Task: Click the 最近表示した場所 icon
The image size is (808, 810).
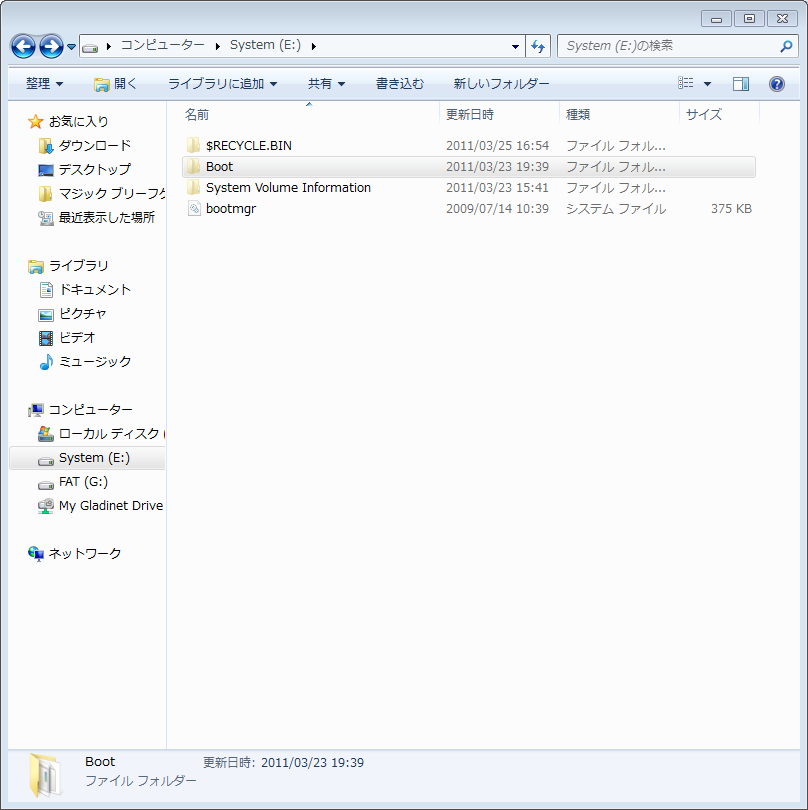Action: (x=45, y=218)
